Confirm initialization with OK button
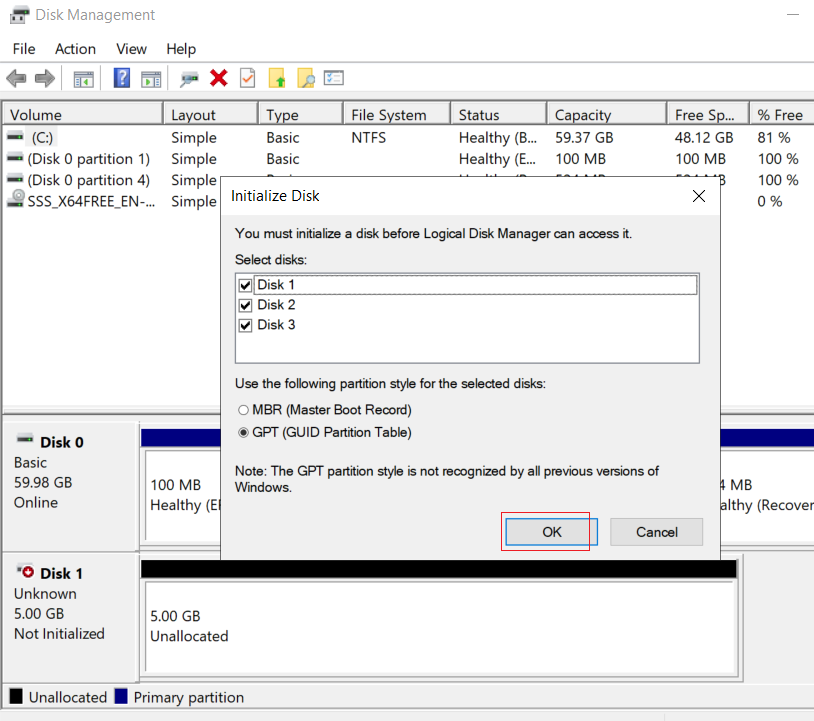814x721 pixels. 552,532
